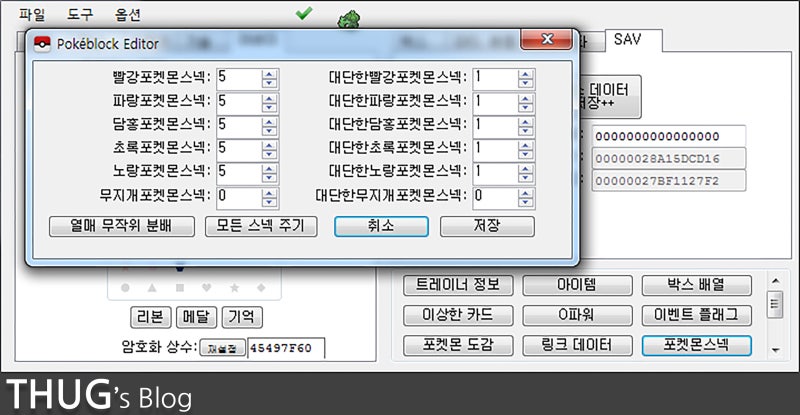Click scrollbar up arrow in SAV button panel
This screenshot has height=415, width=800.
(x=775, y=281)
